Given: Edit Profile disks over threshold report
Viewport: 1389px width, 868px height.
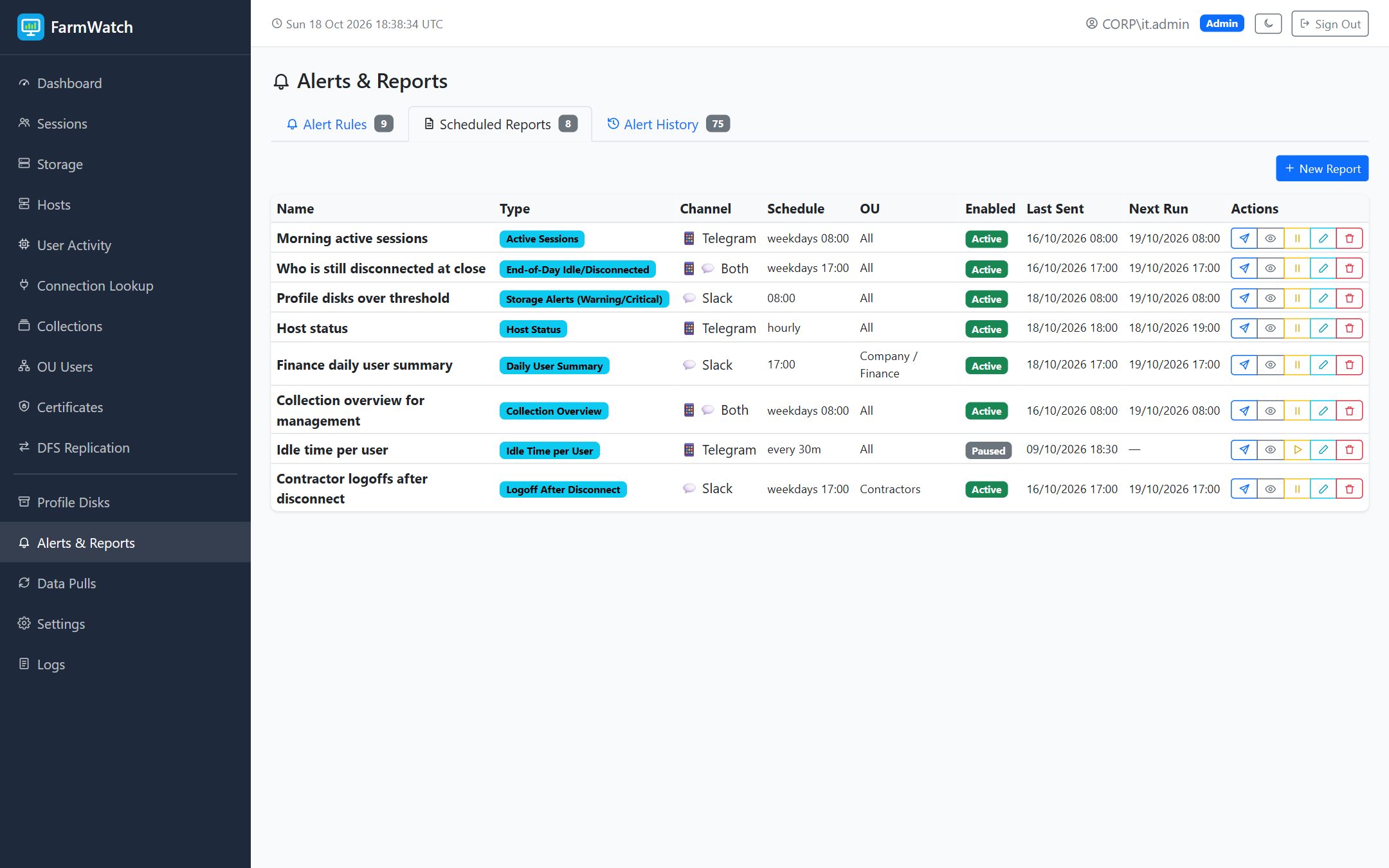Looking at the screenshot, I should coord(1323,298).
